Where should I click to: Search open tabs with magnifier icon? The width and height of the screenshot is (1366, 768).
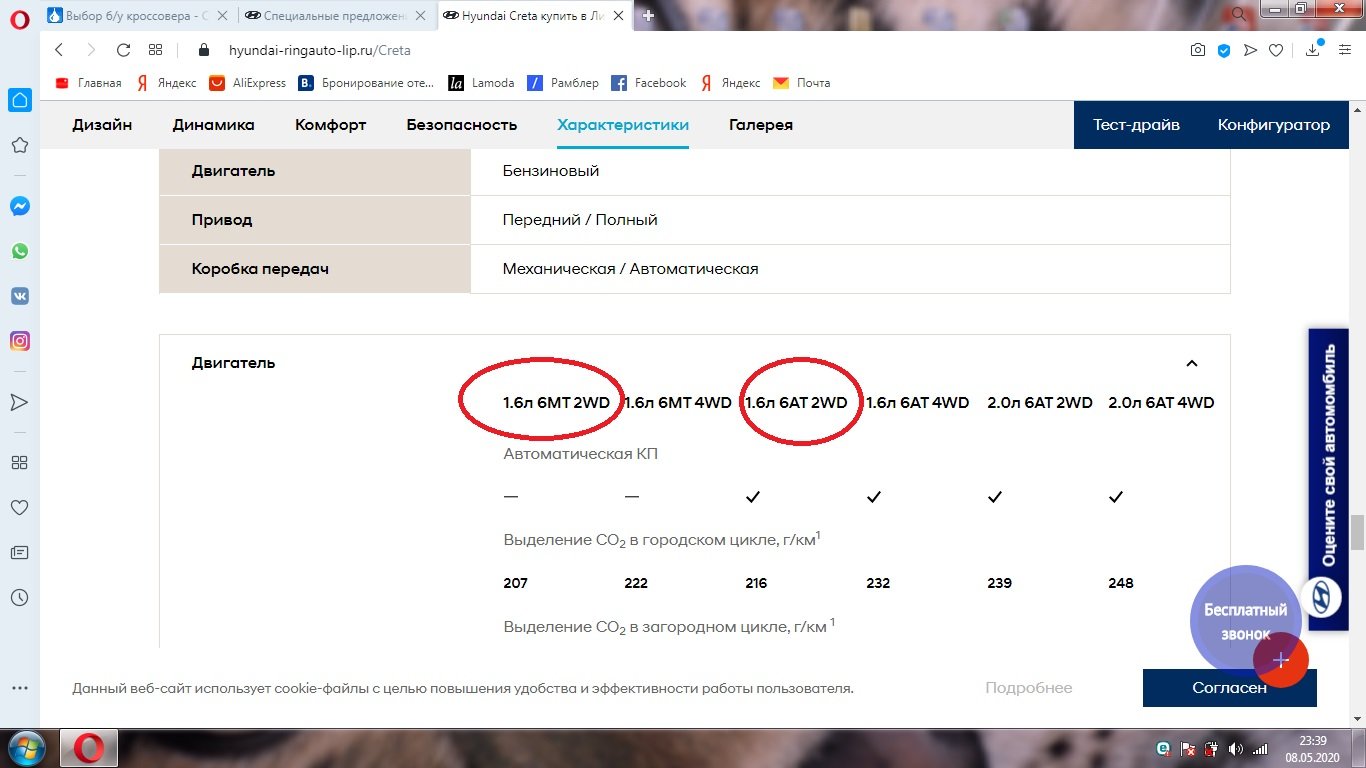[x=1241, y=14]
